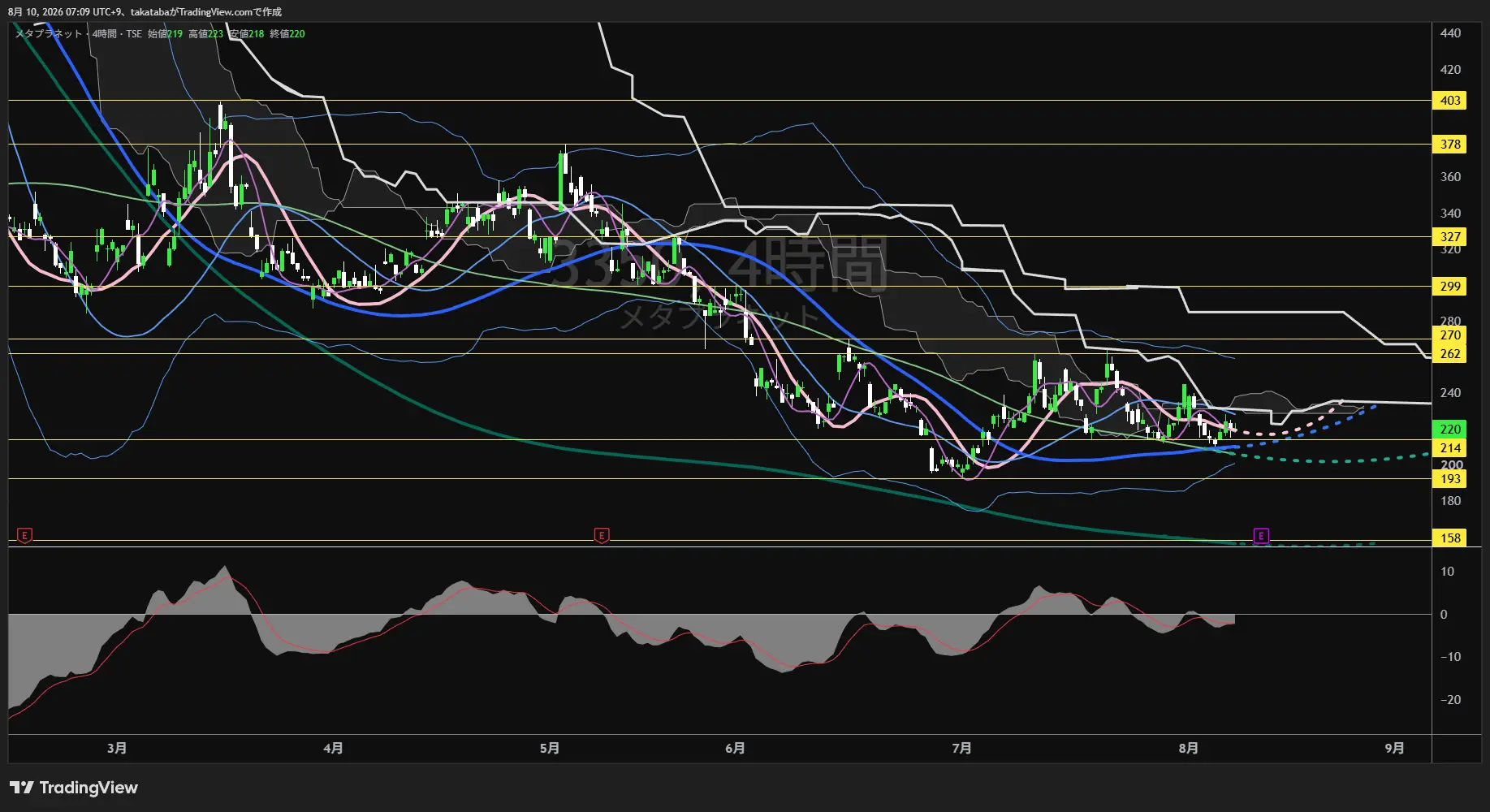The height and width of the screenshot is (812, 1490).
Task: Click the yellow 299 price label
Action: 1450,287
